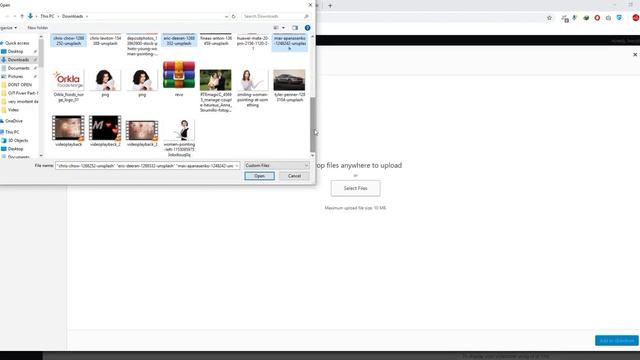
Task: Click the blue shield browser extension icon
Action: (619, 18)
